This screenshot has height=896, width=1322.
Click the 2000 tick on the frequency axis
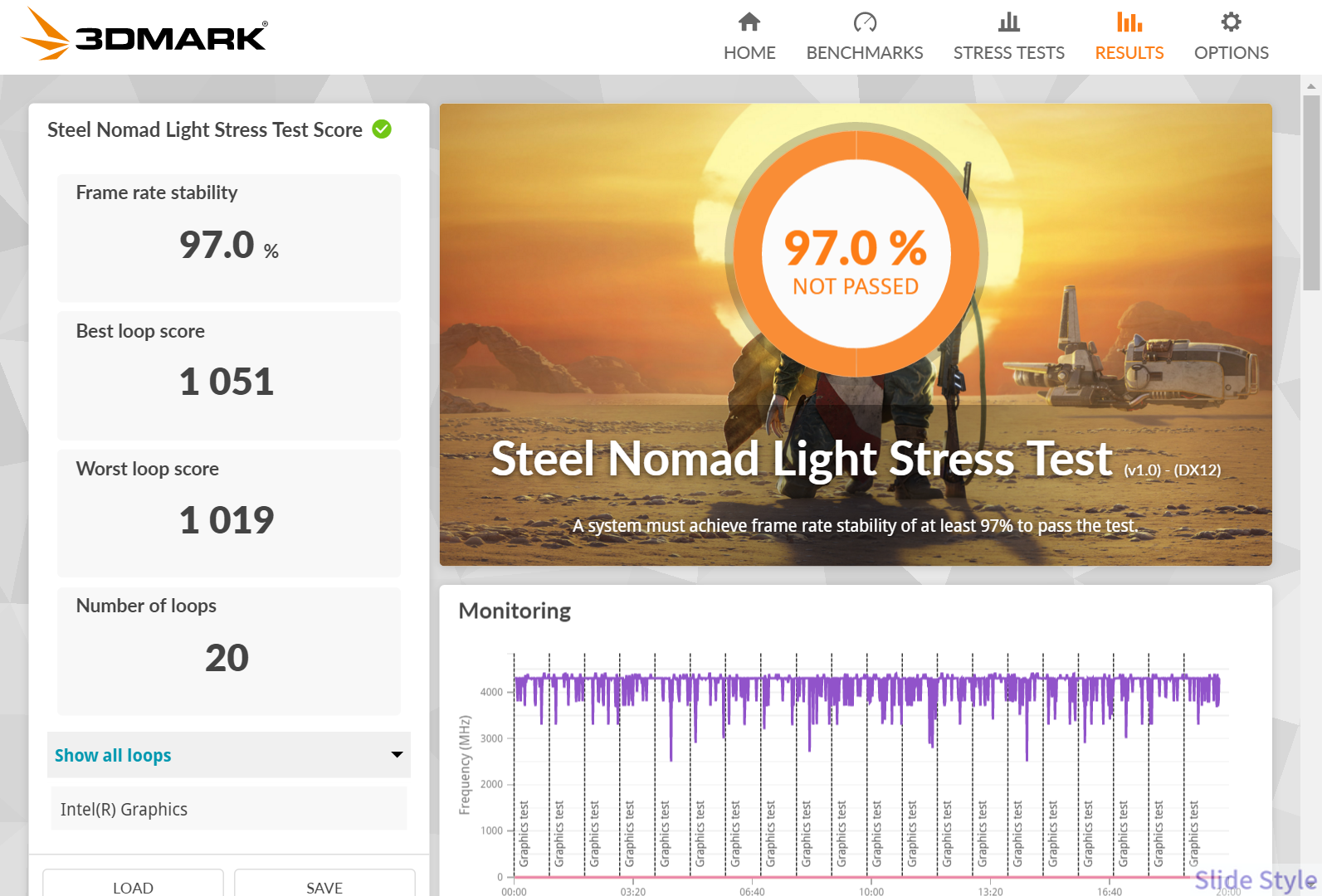click(x=491, y=784)
